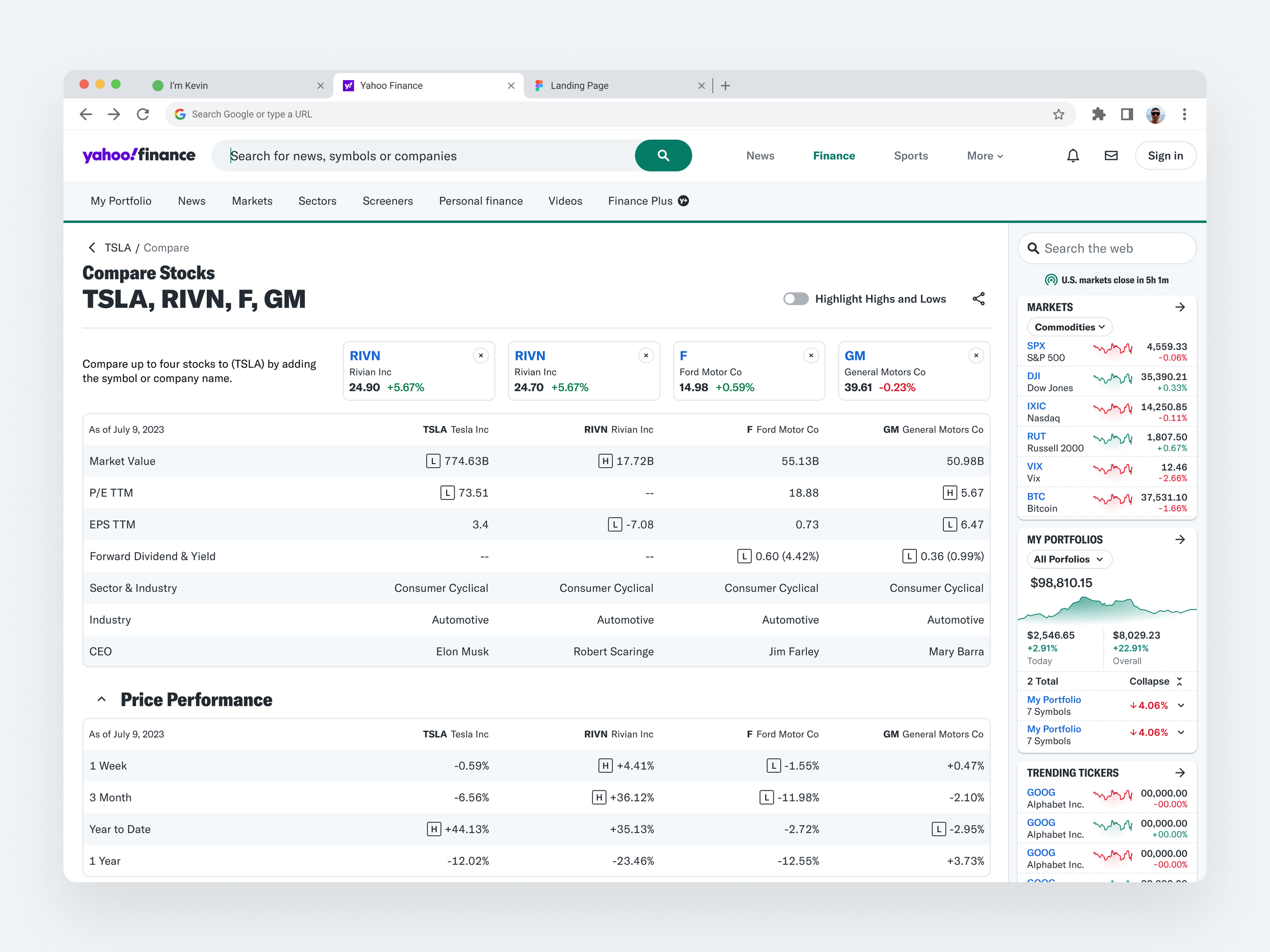This screenshot has width=1270, height=952.
Task: Toggle Highlight Highs and Lows switch
Action: pos(796,299)
